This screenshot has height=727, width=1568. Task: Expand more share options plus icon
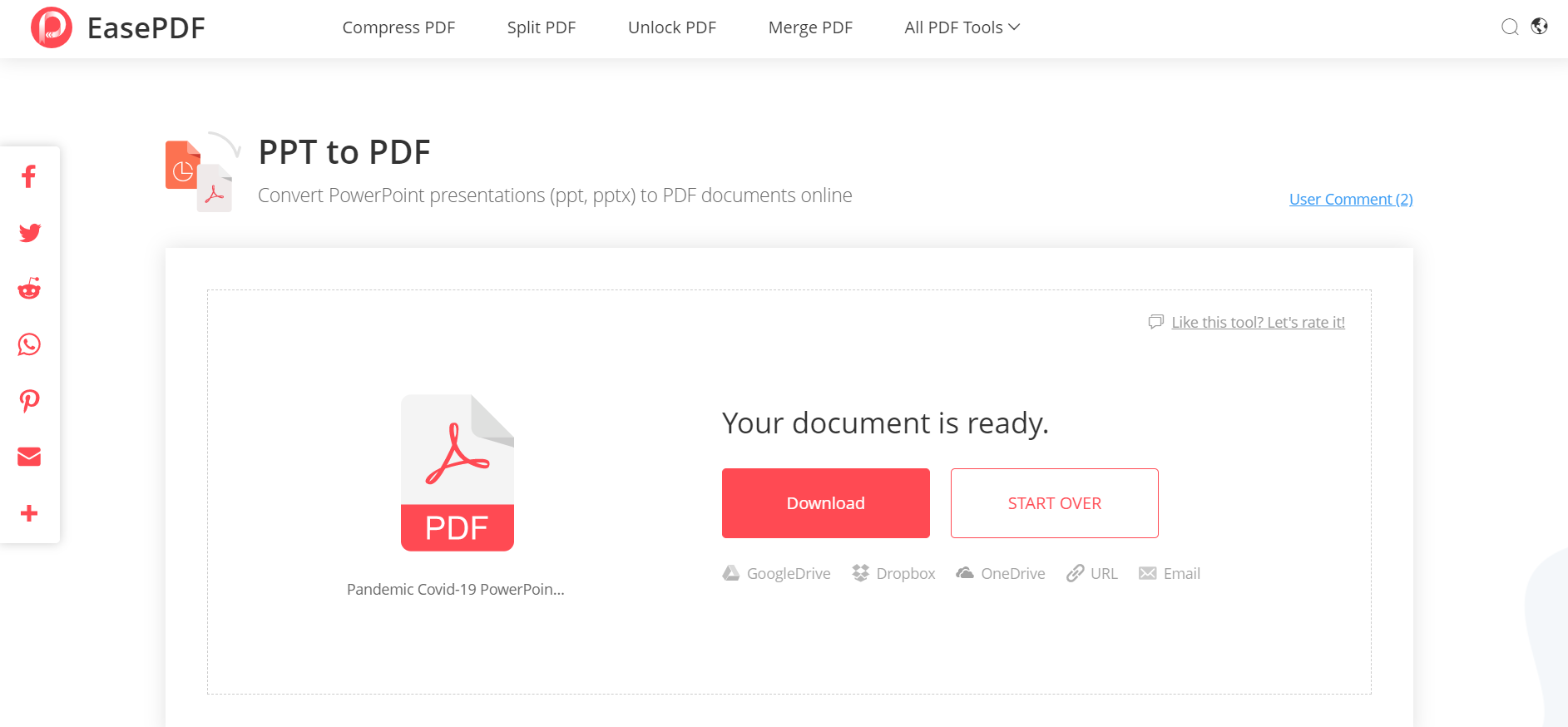click(x=29, y=513)
